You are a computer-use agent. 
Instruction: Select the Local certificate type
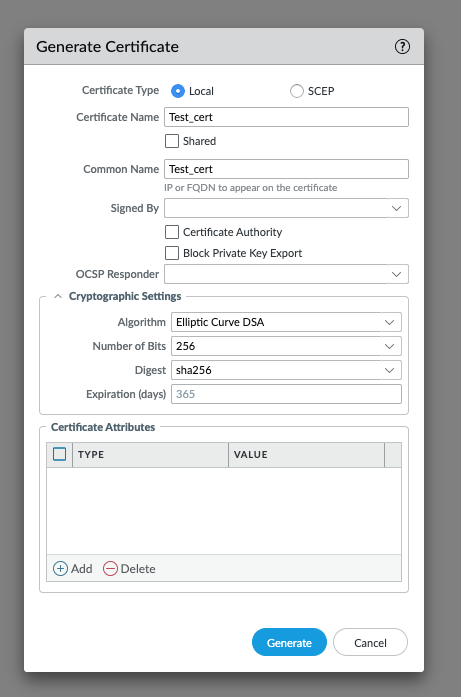(x=178, y=91)
